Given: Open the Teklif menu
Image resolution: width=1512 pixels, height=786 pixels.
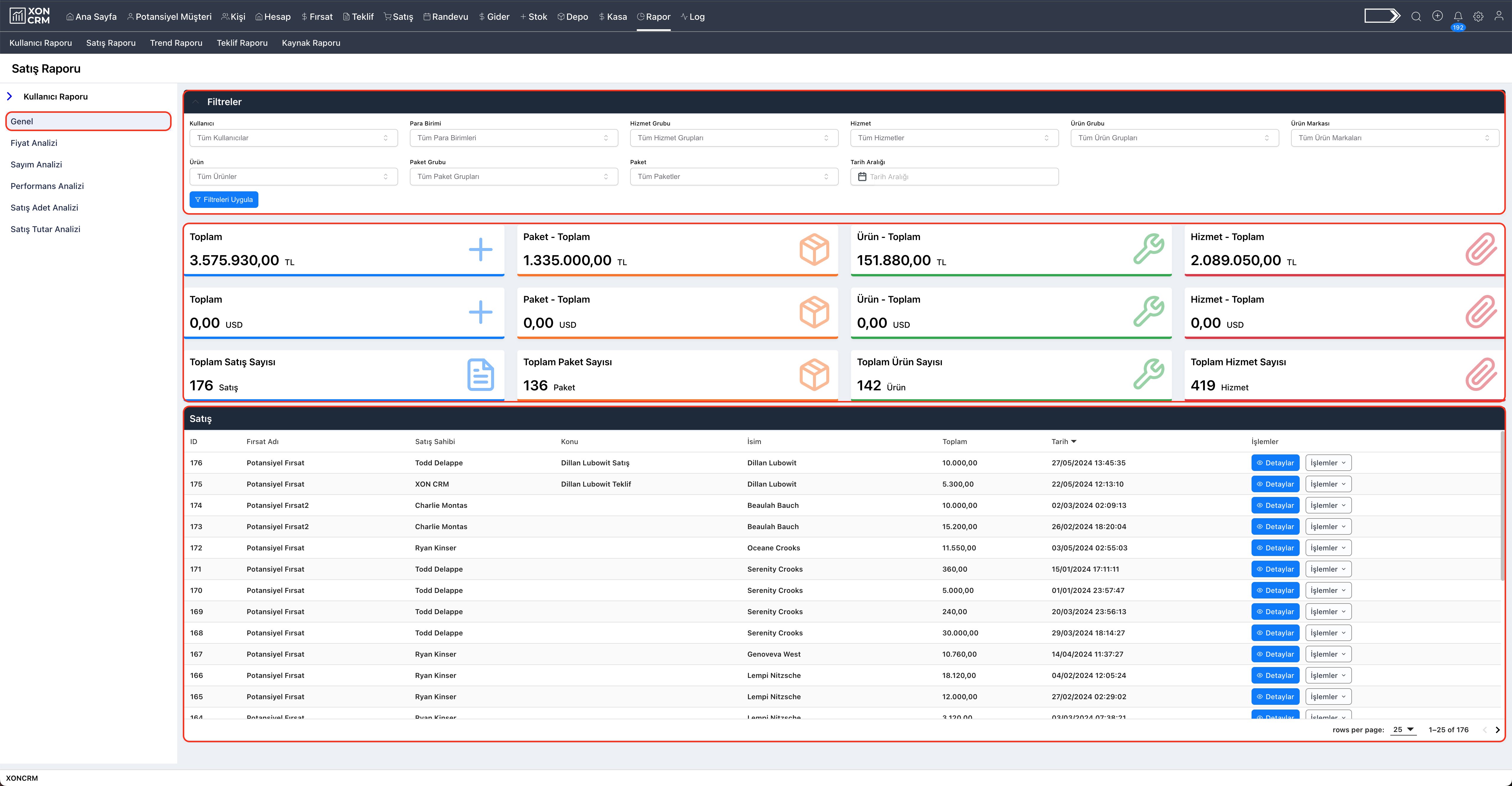Looking at the screenshot, I should pos(358,17).
